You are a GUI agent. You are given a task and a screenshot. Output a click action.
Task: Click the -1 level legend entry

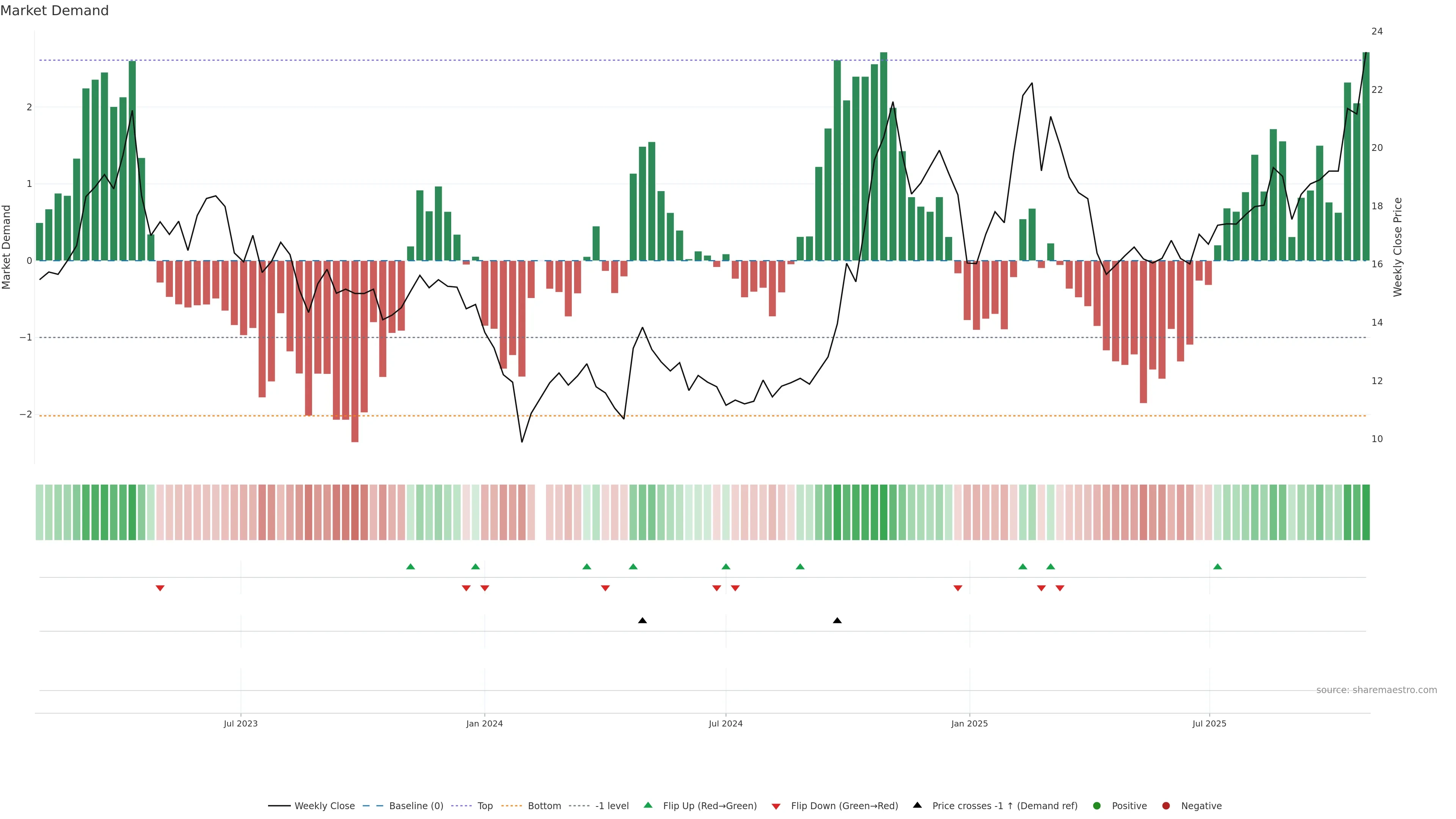612,806
